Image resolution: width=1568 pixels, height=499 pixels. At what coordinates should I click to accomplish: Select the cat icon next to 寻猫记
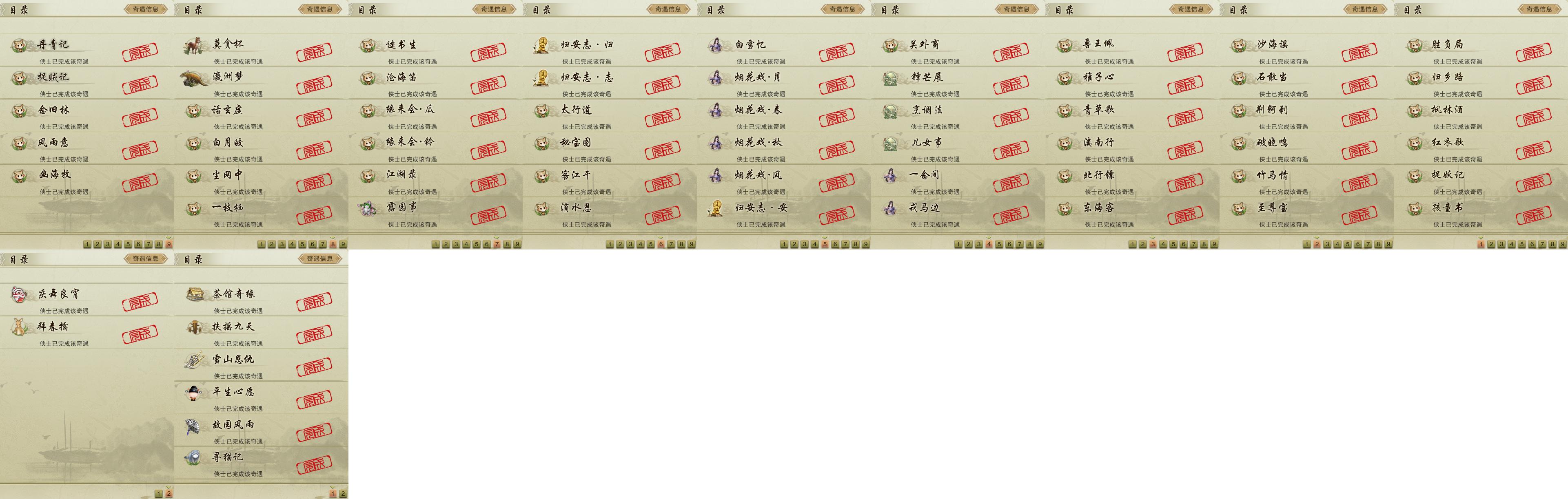pos(193,457)
